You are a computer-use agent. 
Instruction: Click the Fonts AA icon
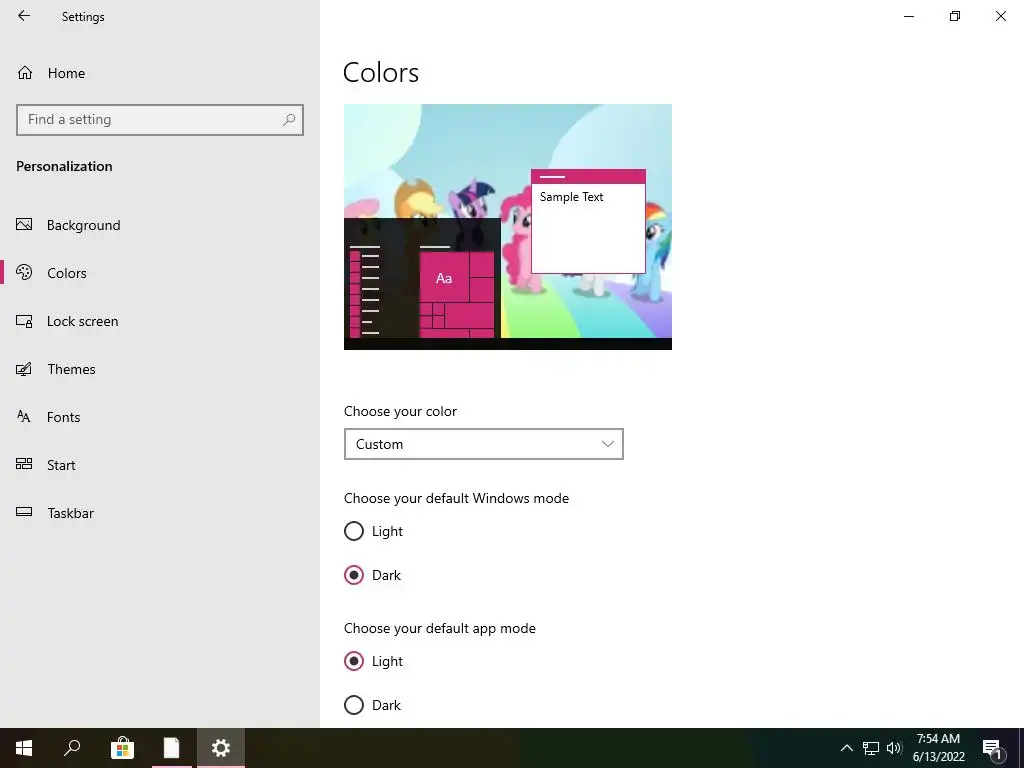click(x=24, y=417)
